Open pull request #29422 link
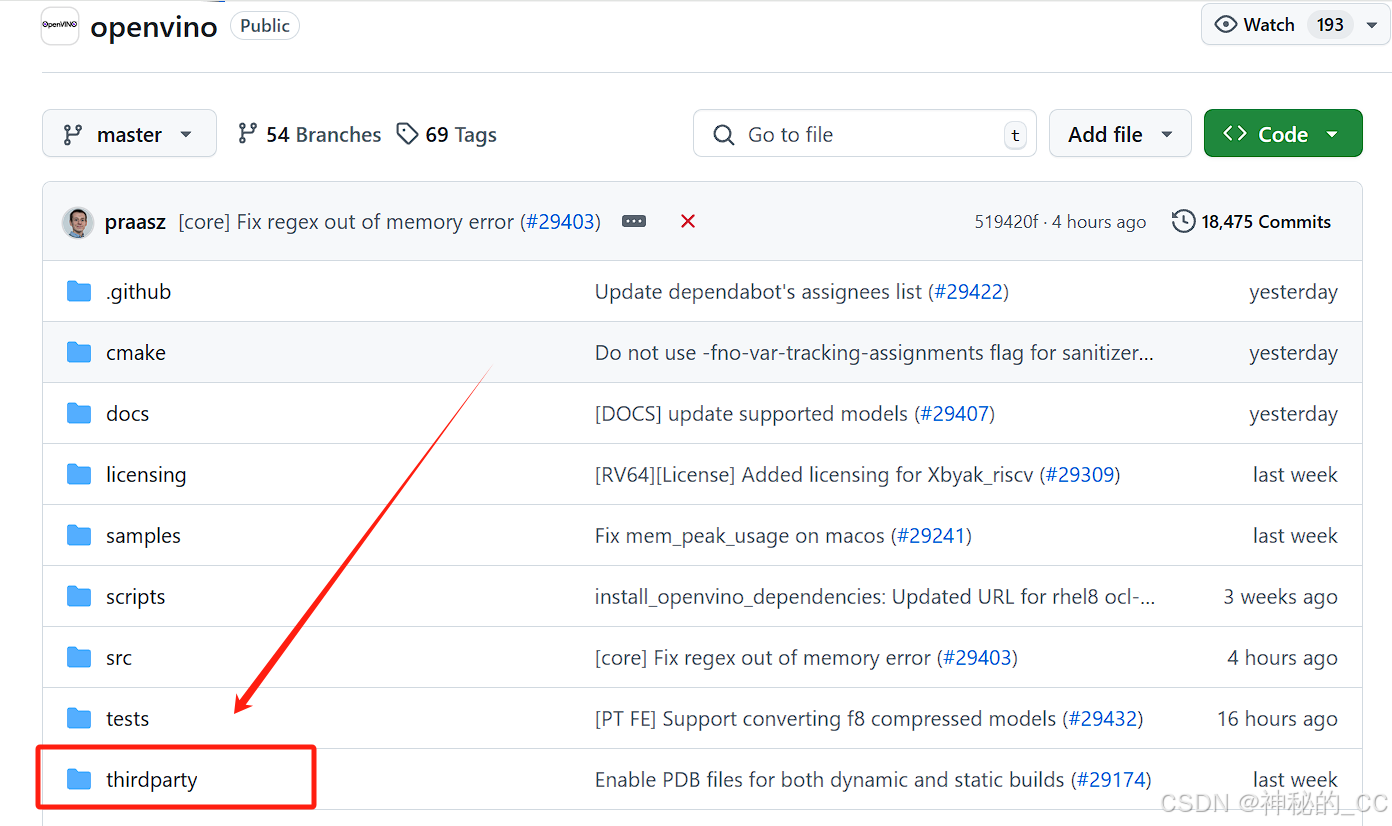The height and width of the screenshot is (826, 1392). click(968, 292)
